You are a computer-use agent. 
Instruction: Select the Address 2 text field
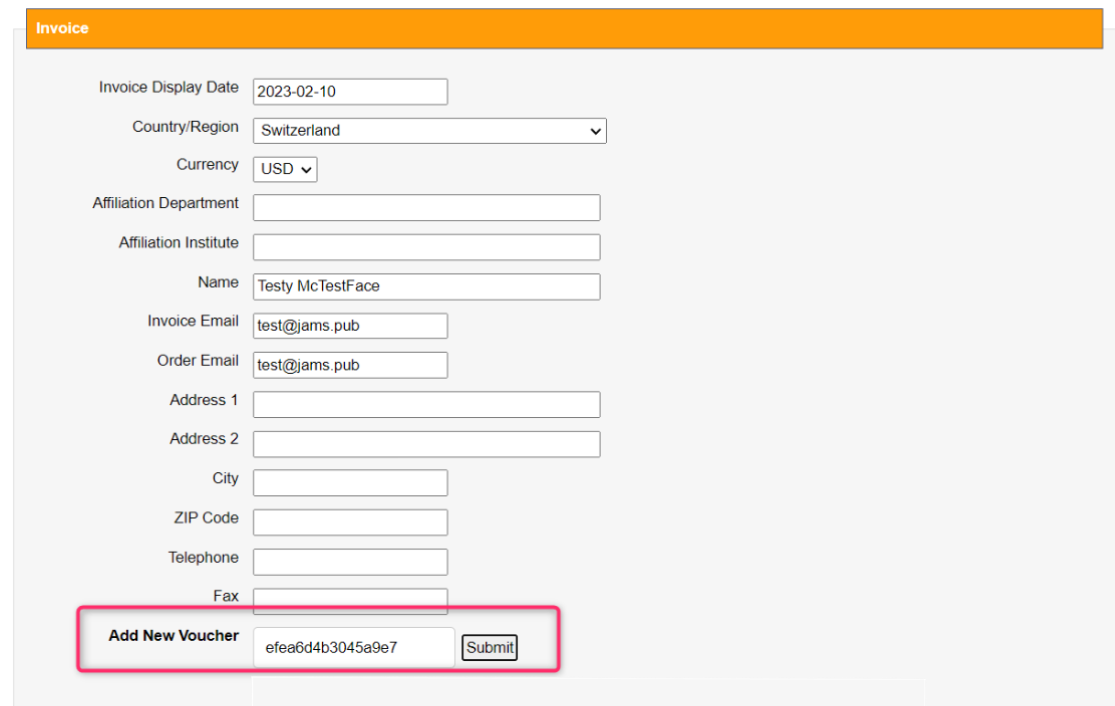tap(426, 444)
